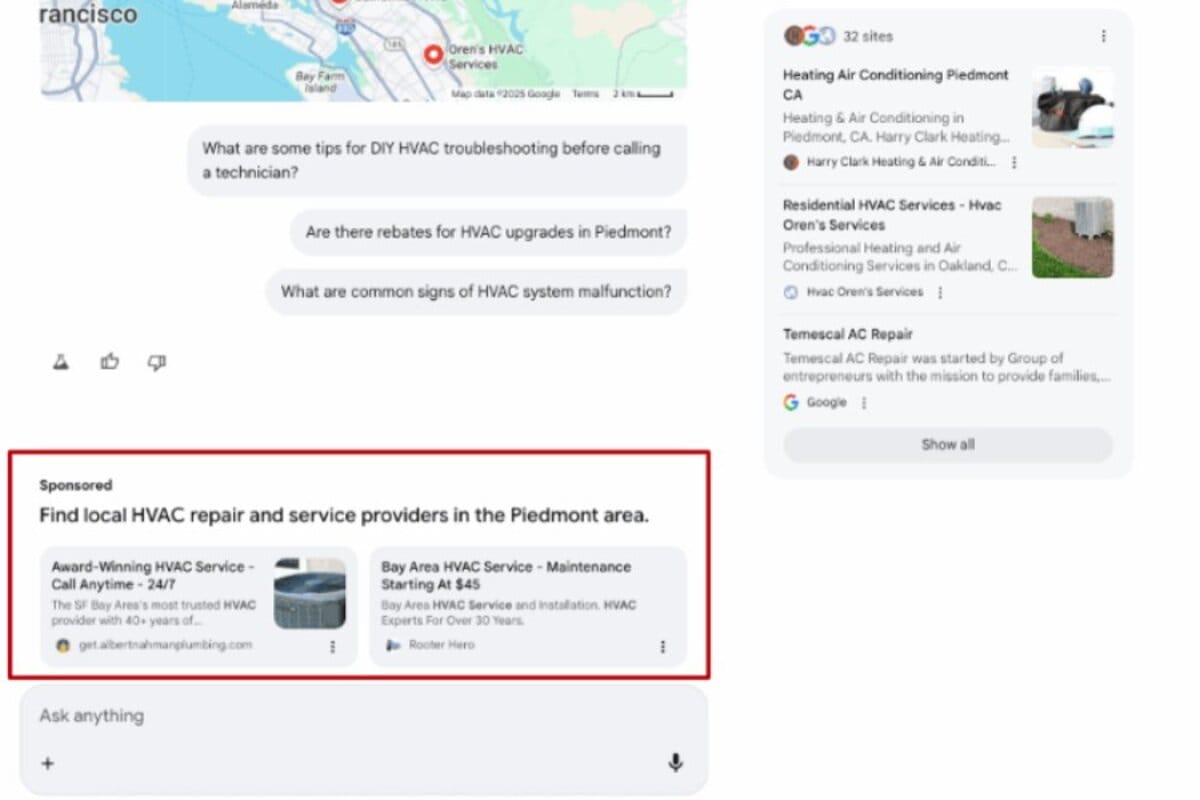Give the response a thumbs down
This screenshot has height=800, width=1200.
156,363
